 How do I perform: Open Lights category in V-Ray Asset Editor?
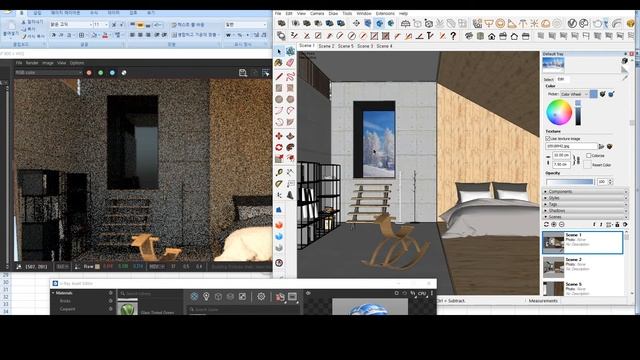point(206,297)
